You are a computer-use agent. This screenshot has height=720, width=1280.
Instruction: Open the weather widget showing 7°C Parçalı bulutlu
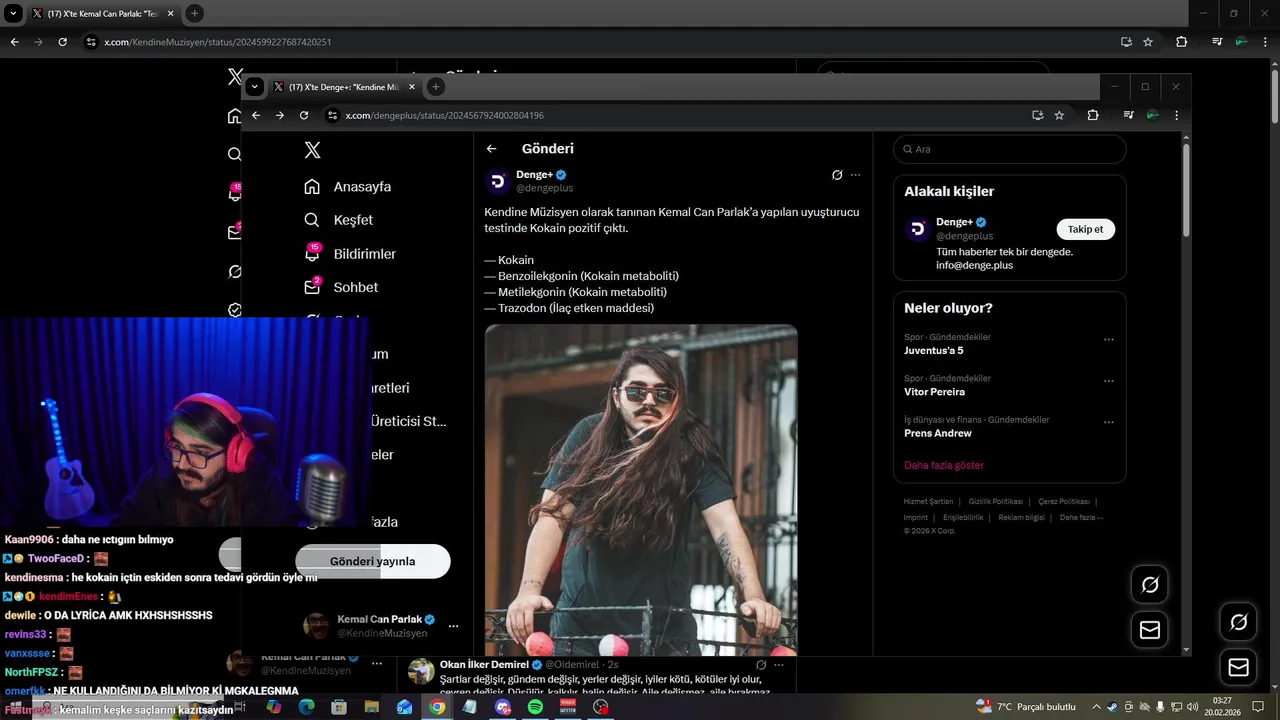pyautogui.click(x=1025, y=707)
